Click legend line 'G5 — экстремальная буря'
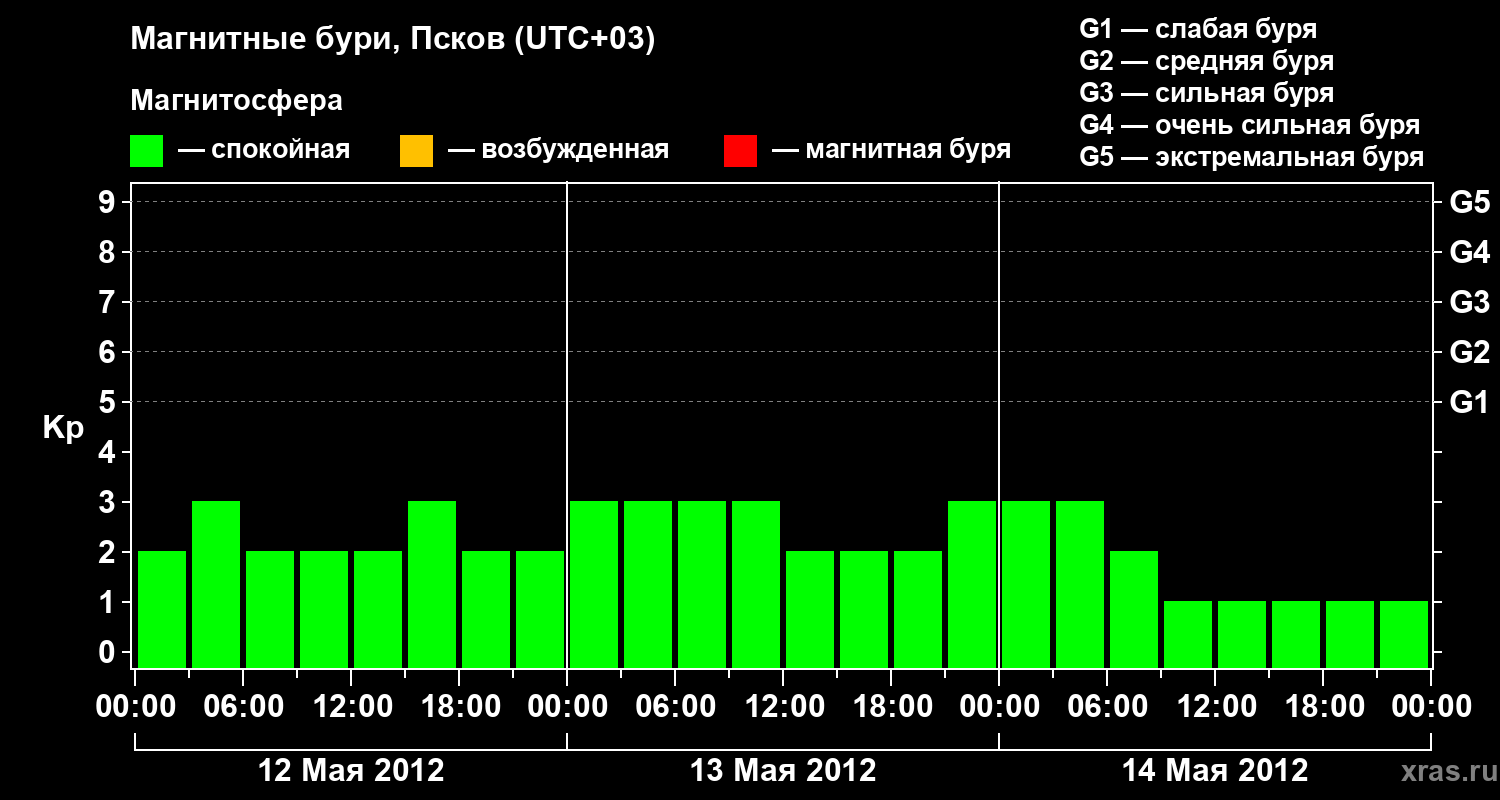Viewport: 1500px width, 800px height. pos(1251,157)
